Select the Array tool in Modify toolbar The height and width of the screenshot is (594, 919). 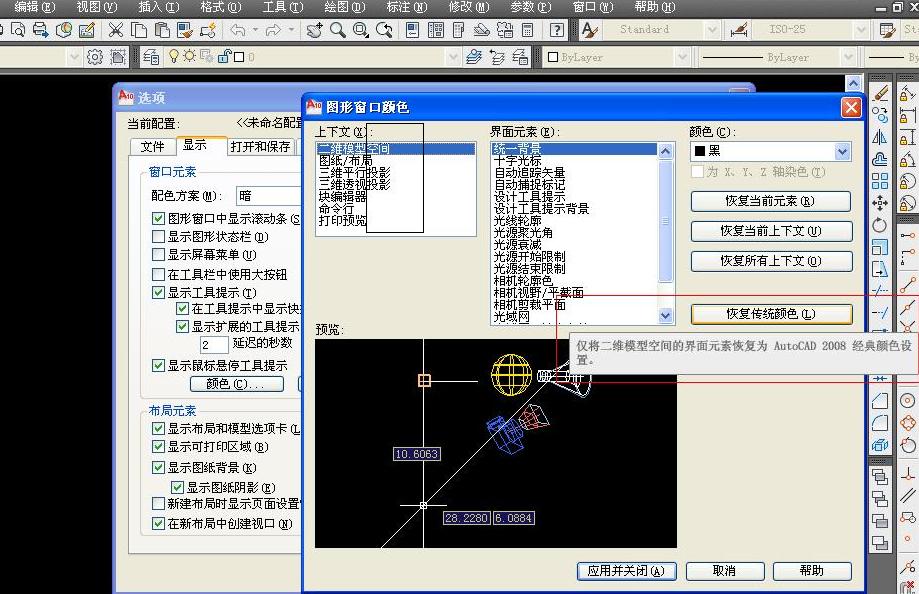[x=880, y=181]
